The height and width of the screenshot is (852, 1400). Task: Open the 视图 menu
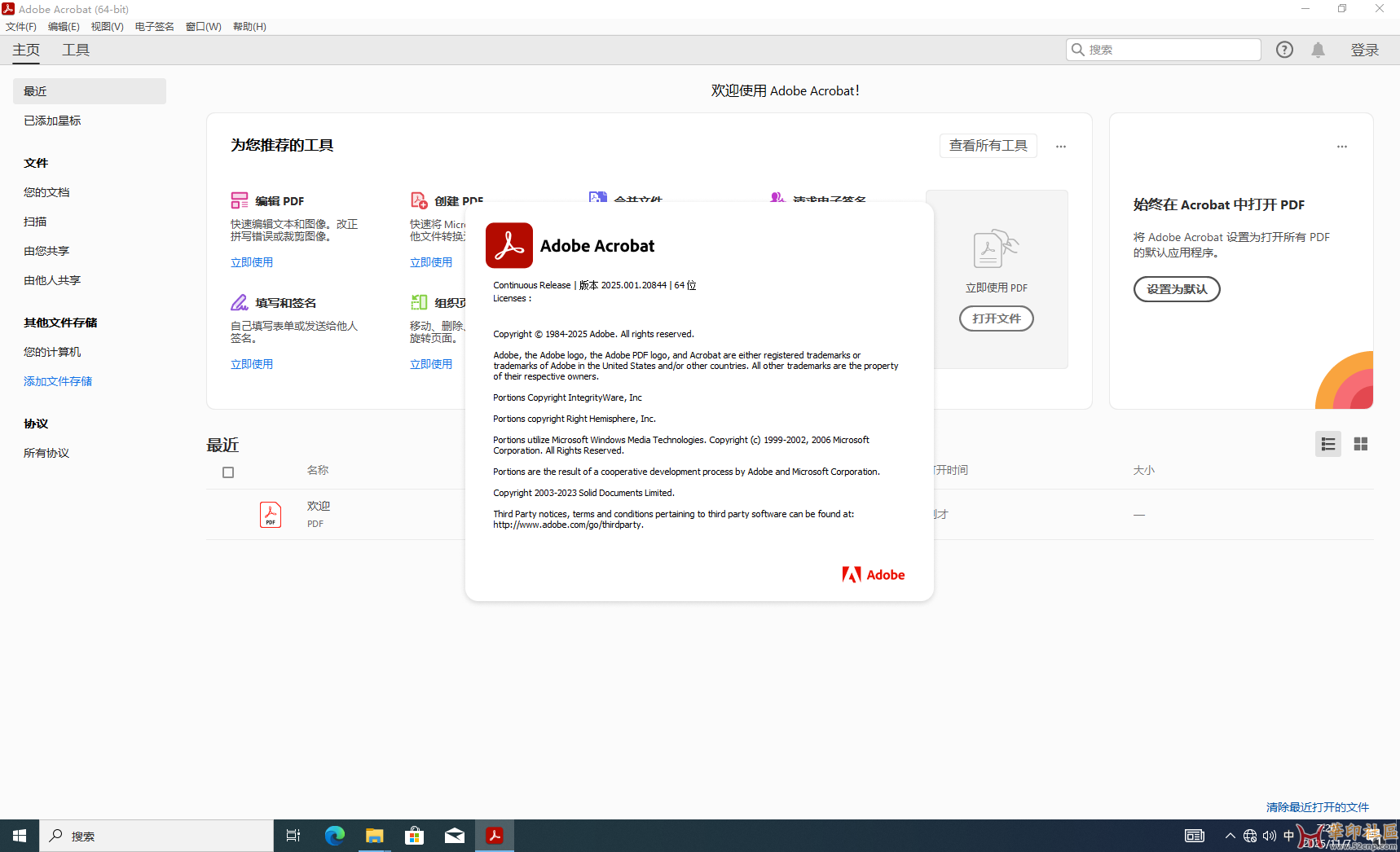pos(106,26)
